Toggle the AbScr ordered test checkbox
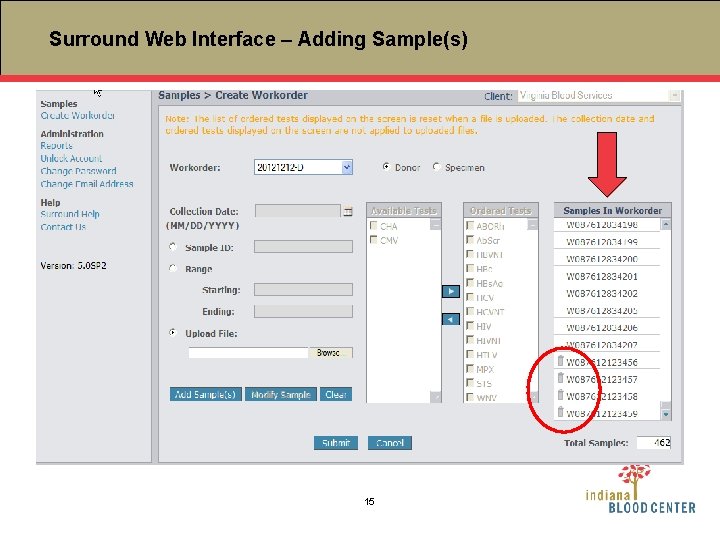 [470, 240]
